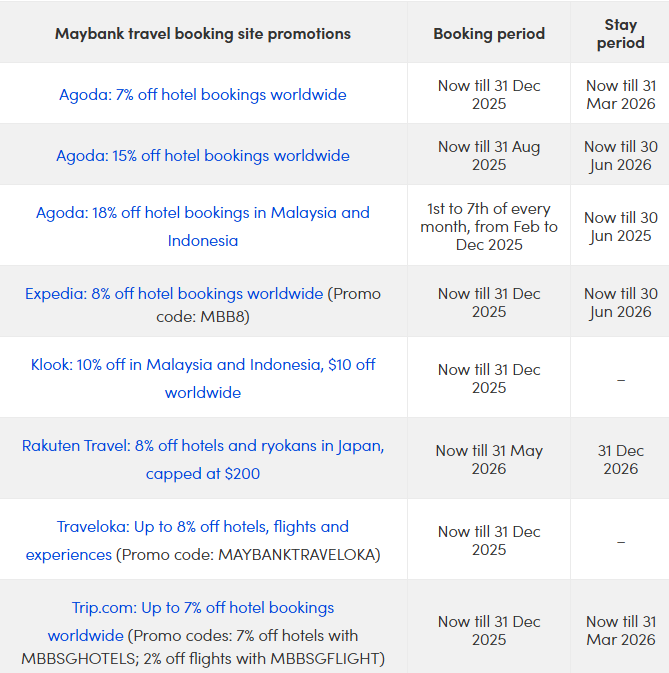Click the Now till 31 Aug 2025 cell
The height and width of the screenshot is (673, 669).
coord(489,156)
